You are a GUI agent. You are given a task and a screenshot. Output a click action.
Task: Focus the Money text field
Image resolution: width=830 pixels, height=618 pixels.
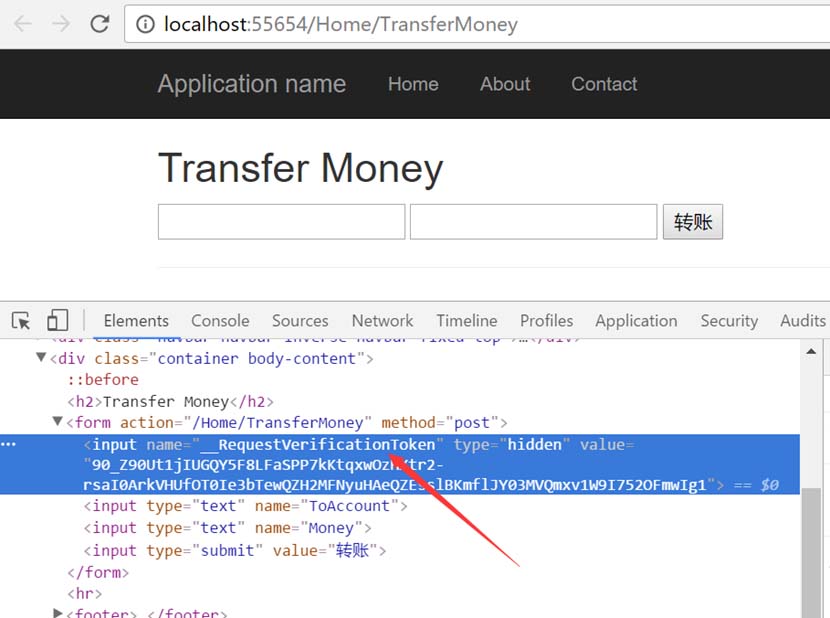click(x=534, y=222)
